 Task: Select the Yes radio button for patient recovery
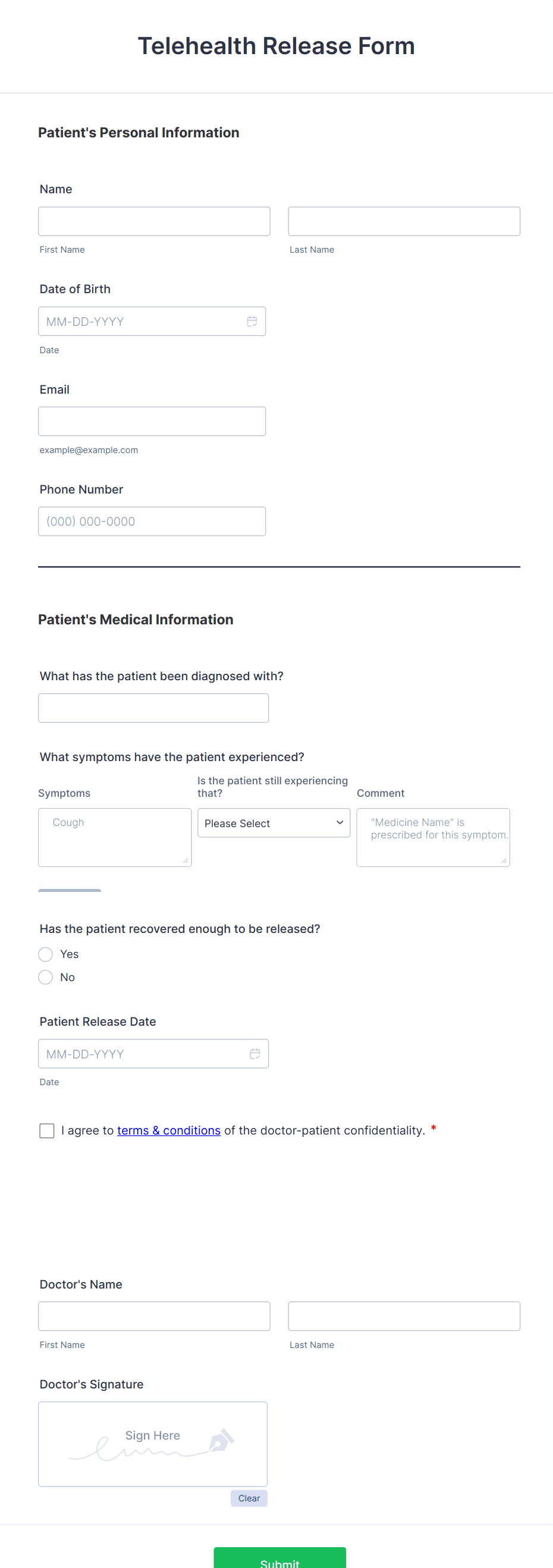(45, 954)
